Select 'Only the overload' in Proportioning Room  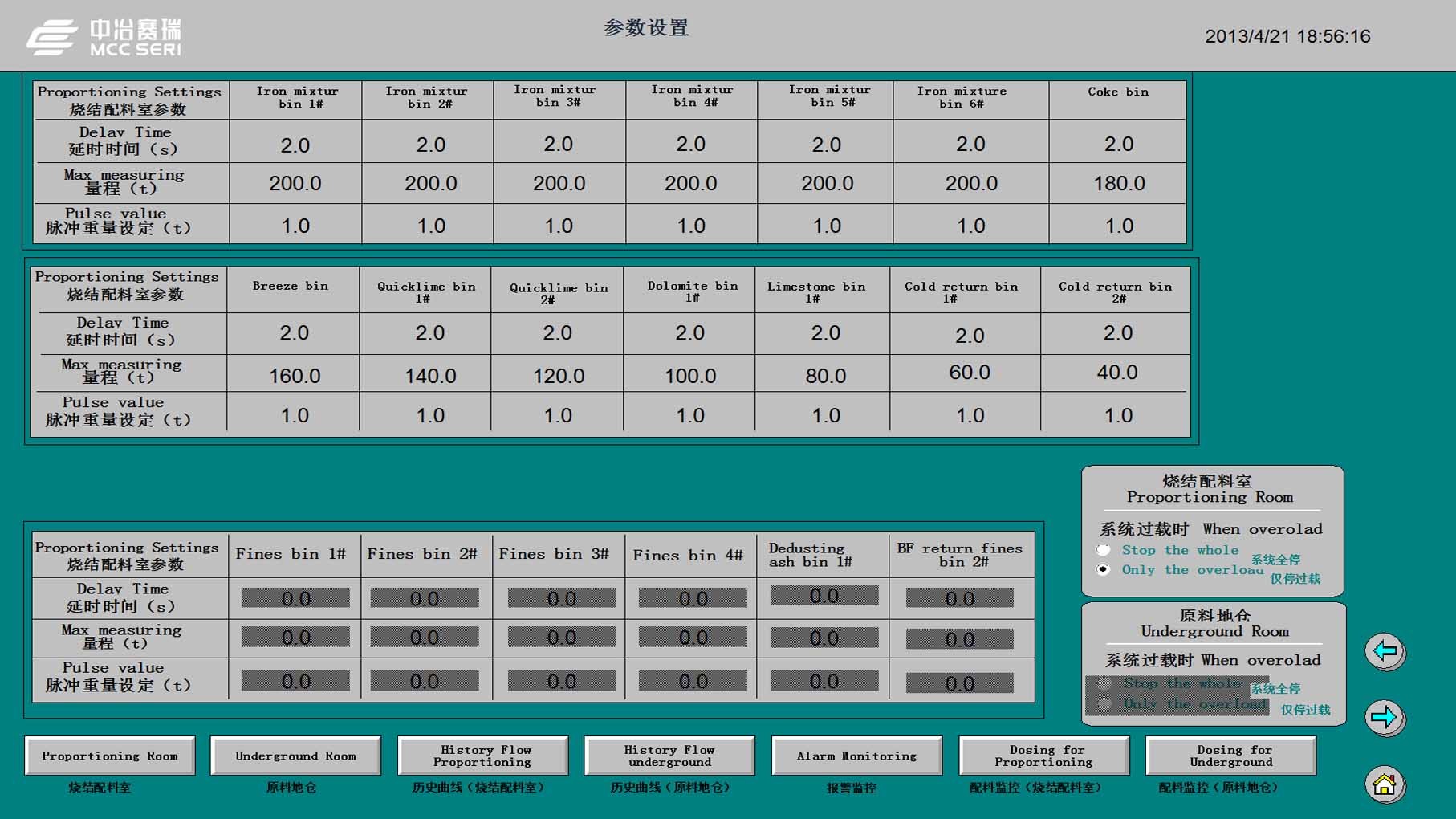[1104, 569]
